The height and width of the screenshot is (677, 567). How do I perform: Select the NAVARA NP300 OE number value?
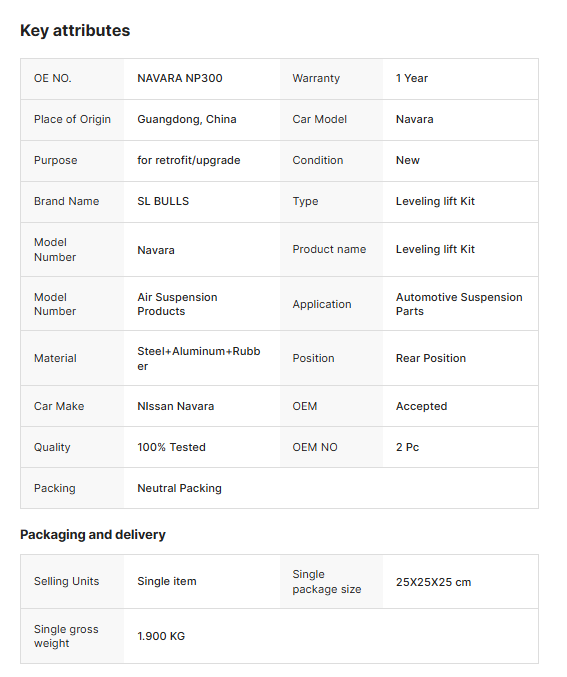pos(180,78)
